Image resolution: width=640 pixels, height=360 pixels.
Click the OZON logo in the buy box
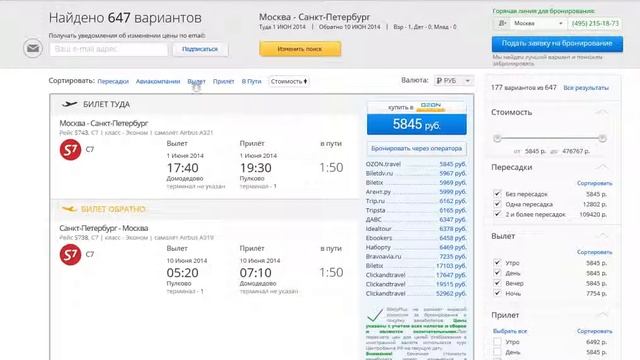tap(431, 107)
